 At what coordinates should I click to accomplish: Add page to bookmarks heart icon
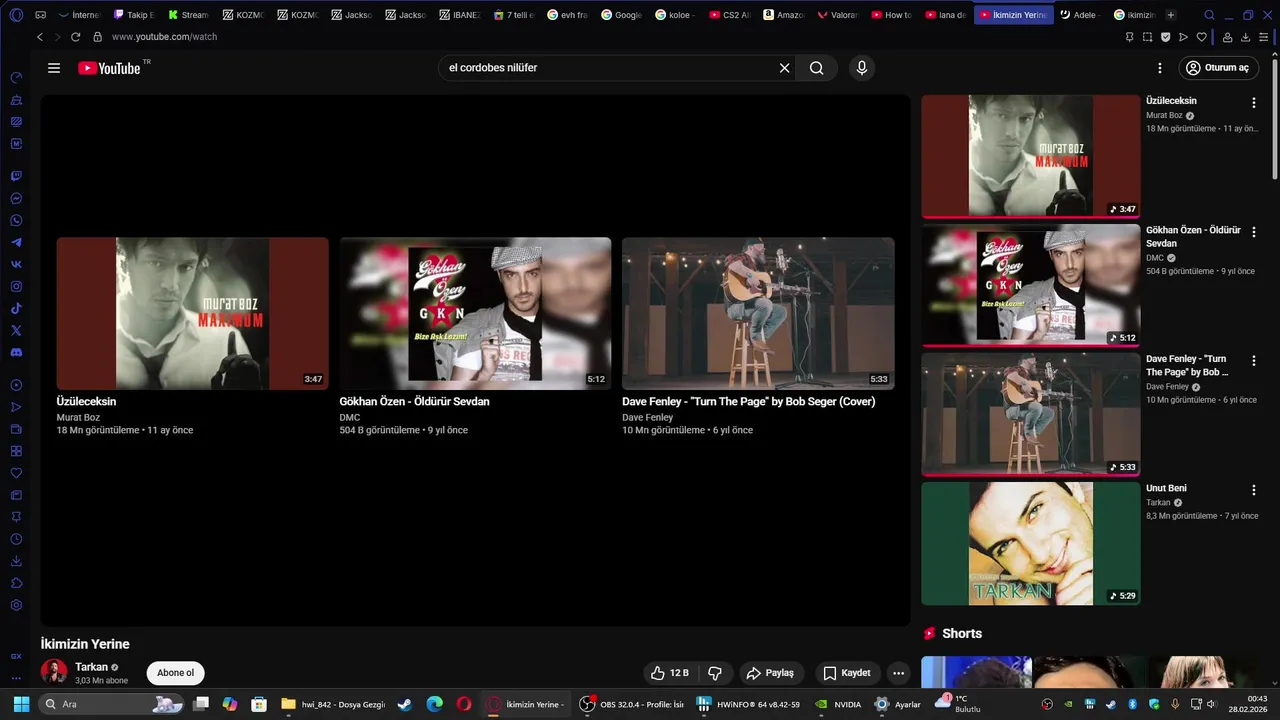pyautogui.click(x=1201, y=37)
